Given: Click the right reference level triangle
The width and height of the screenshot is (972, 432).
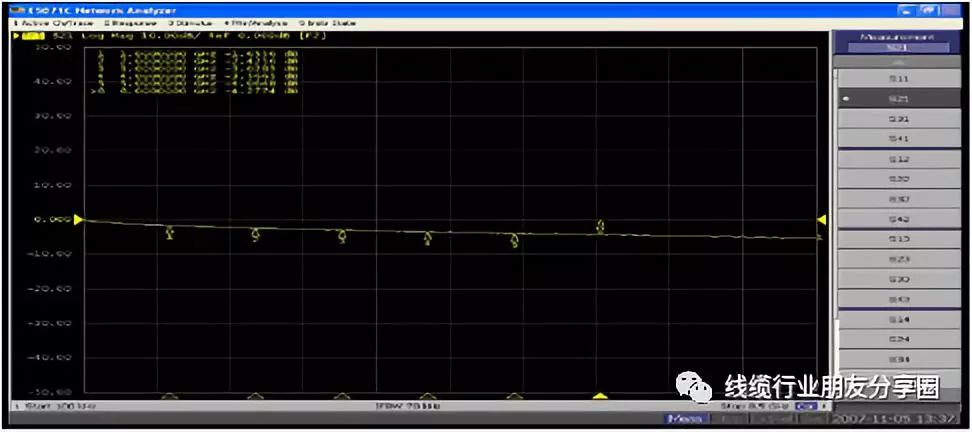Looking at the screenshot, I should 822,219.
